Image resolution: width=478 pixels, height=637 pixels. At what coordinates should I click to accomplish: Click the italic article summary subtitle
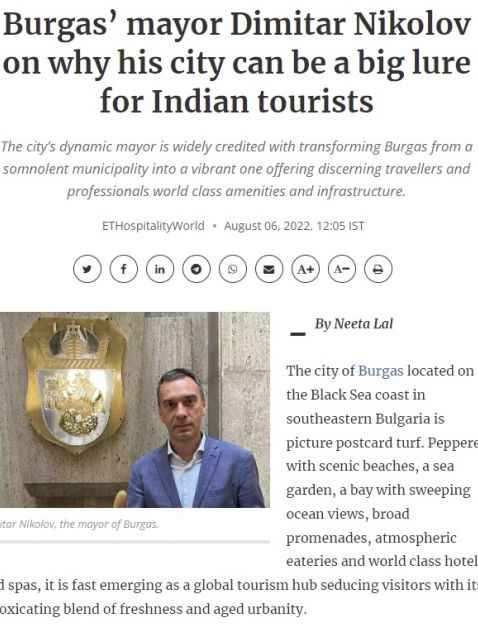[236, 169]
